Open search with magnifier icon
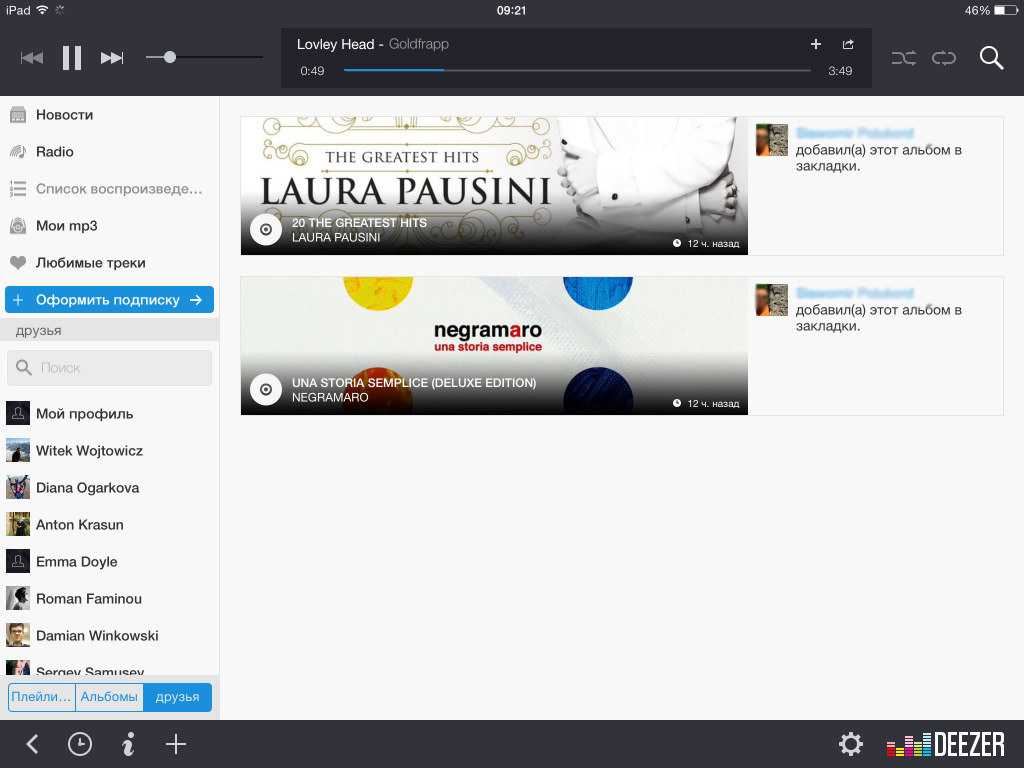 [991, 58]
